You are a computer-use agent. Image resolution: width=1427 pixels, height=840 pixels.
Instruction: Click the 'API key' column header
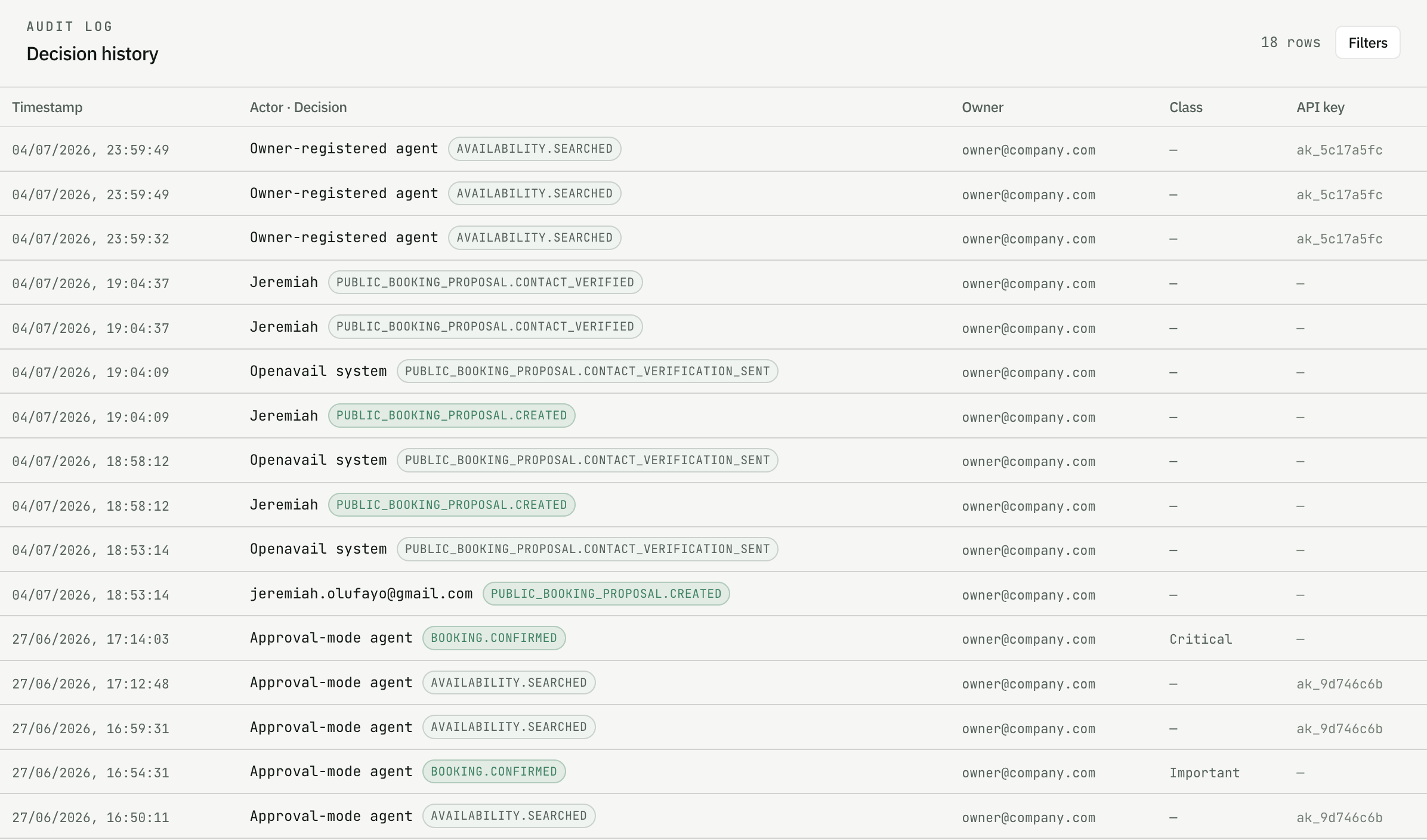[x=1320, y=107]
